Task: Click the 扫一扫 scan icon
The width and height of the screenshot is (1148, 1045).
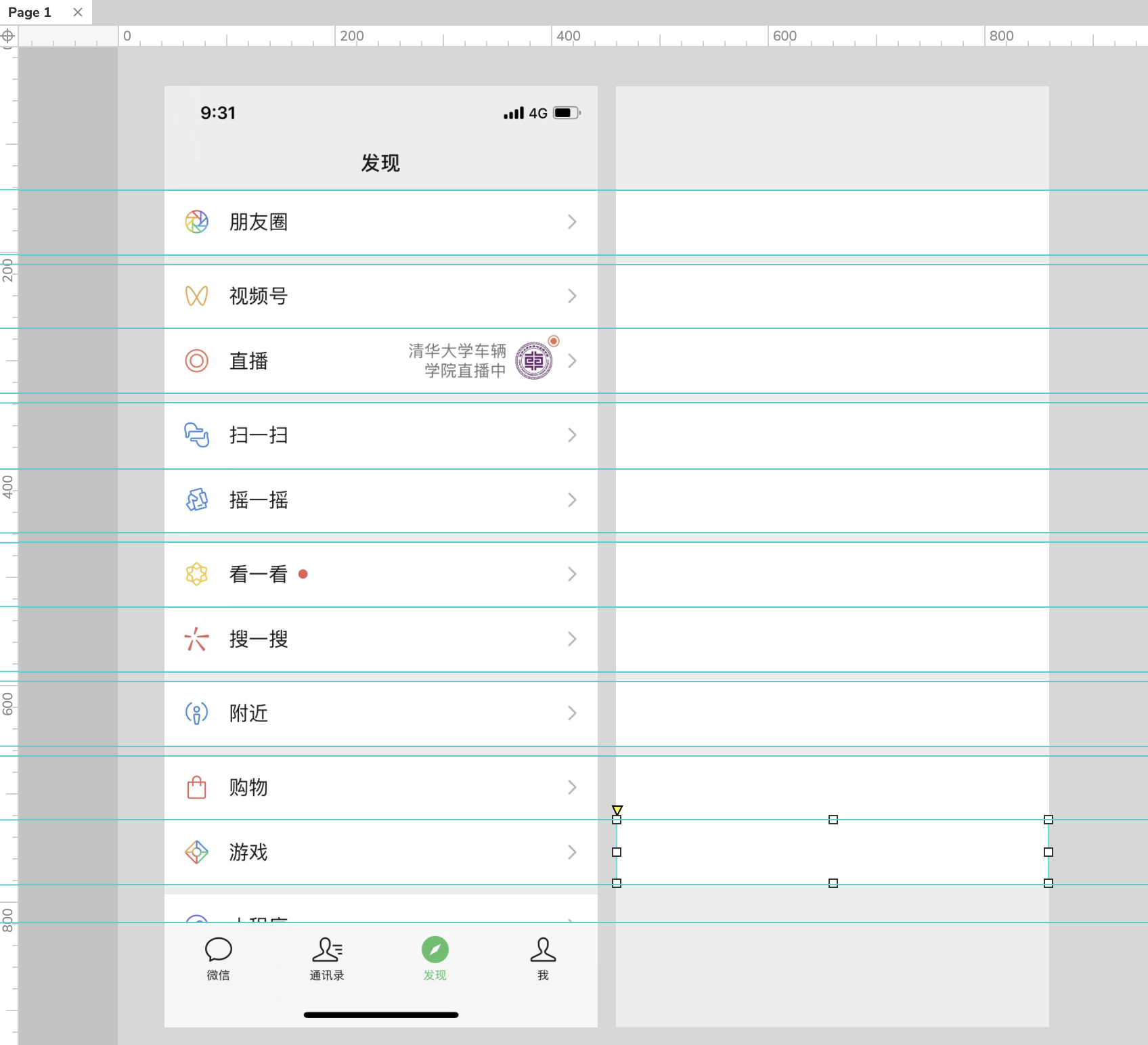Action: tap(196, 435)
